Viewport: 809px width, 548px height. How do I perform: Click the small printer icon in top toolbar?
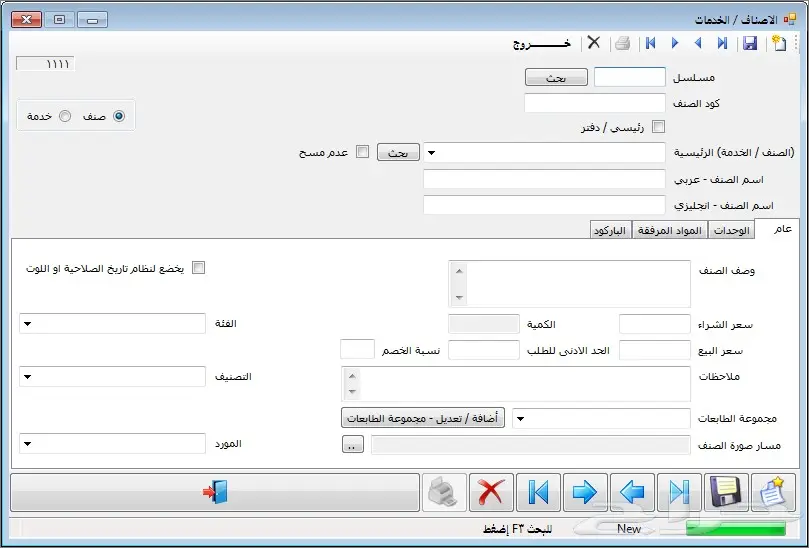tap(623, 43)
